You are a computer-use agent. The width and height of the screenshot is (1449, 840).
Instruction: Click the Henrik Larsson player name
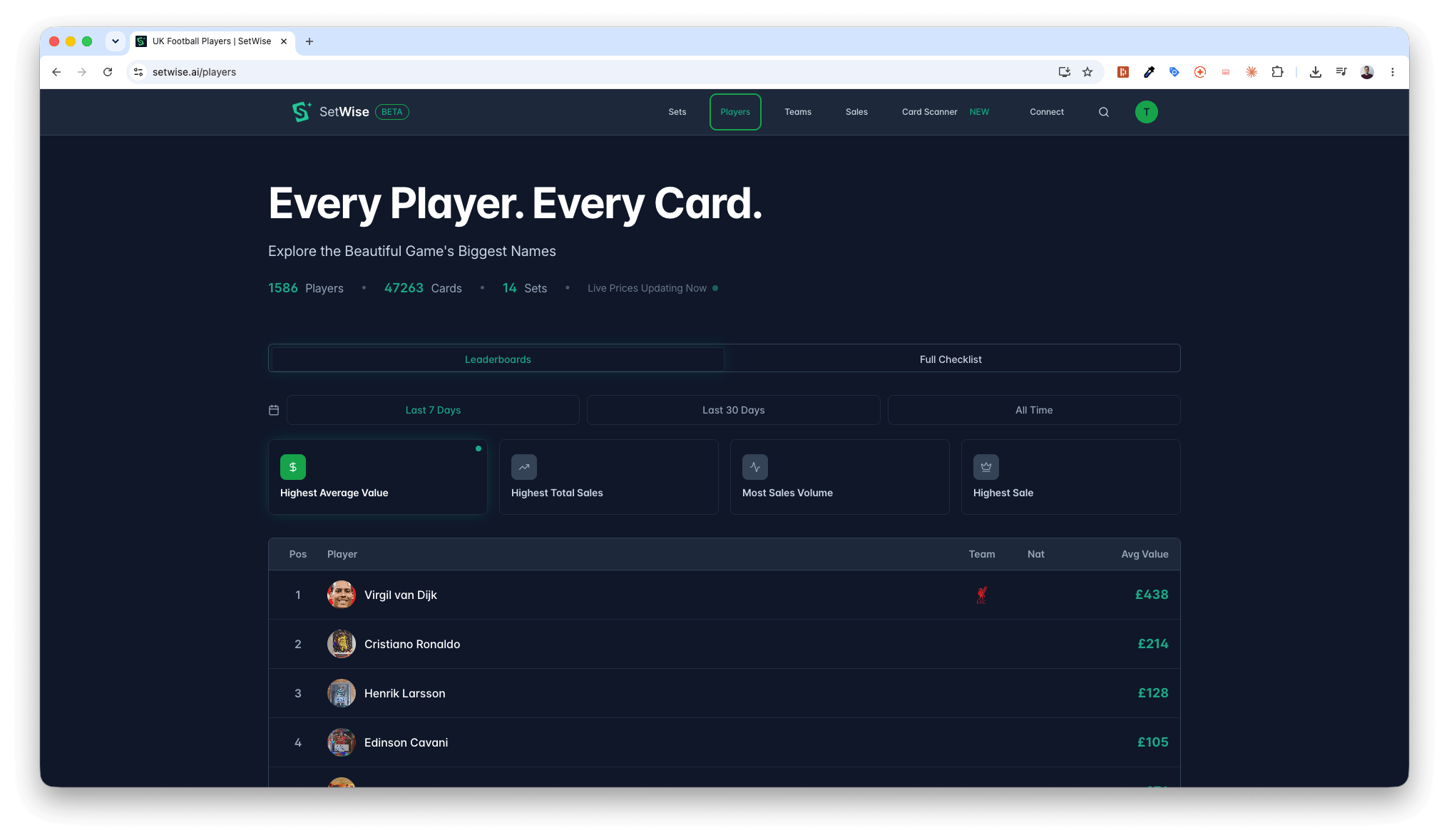[405, 693]
